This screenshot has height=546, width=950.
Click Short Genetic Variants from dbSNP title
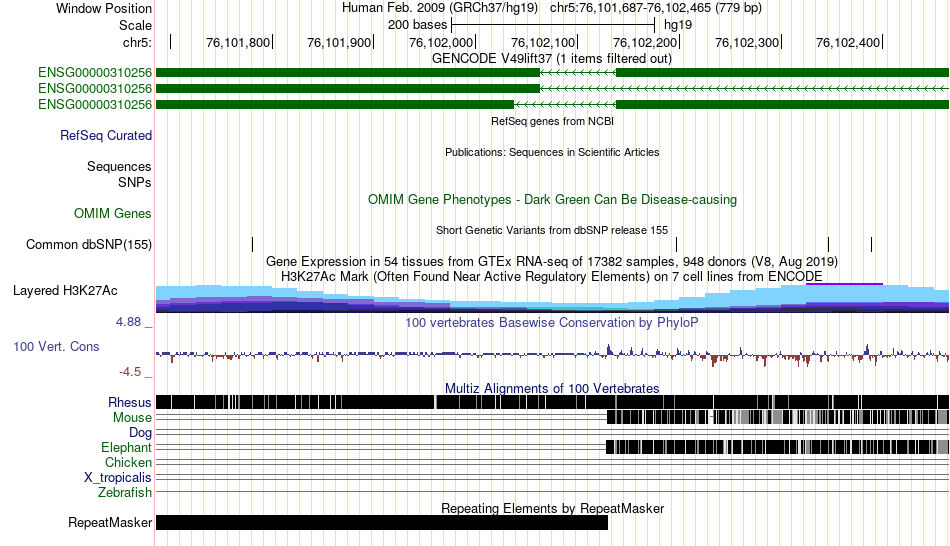(x=552, y=230)
